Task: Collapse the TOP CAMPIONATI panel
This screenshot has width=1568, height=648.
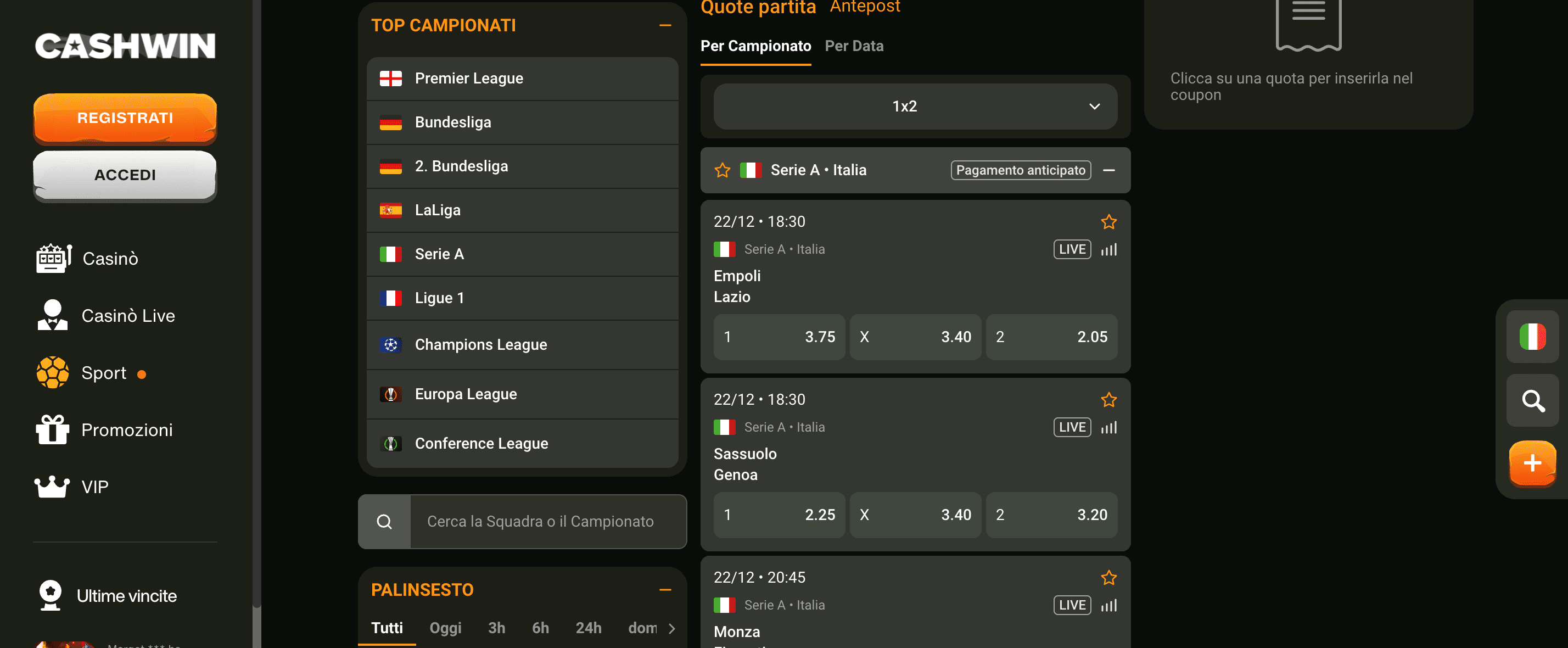Action: pyautogui.click(x=664, y=25)
